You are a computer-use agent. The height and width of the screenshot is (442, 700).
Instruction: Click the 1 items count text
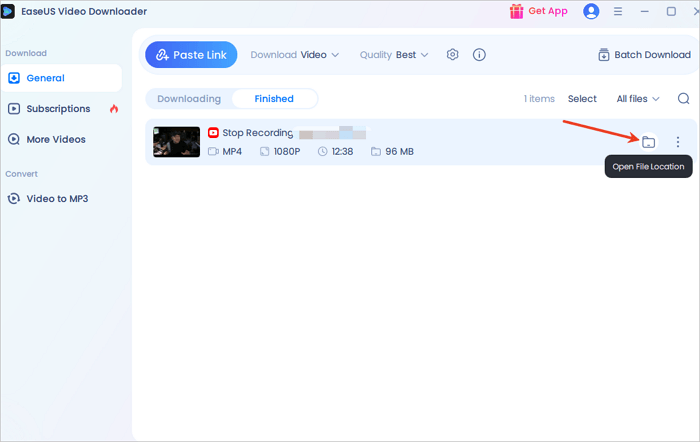coord(539,99)
